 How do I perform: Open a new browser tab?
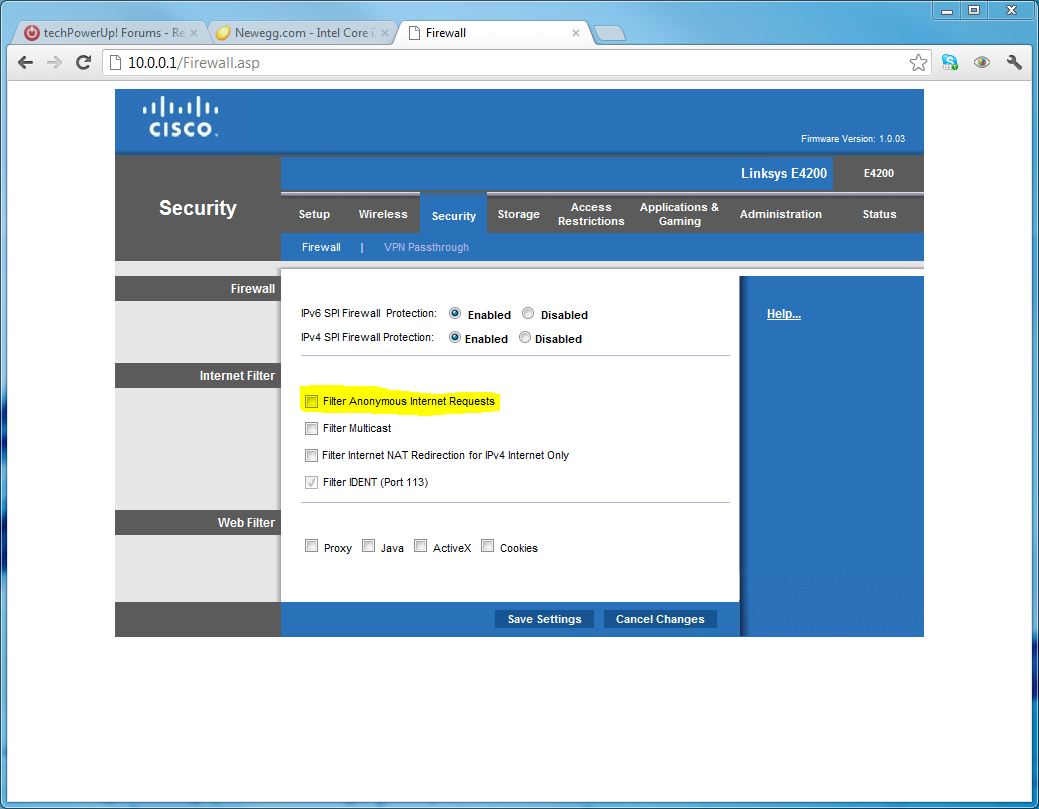tap(609, 33)
